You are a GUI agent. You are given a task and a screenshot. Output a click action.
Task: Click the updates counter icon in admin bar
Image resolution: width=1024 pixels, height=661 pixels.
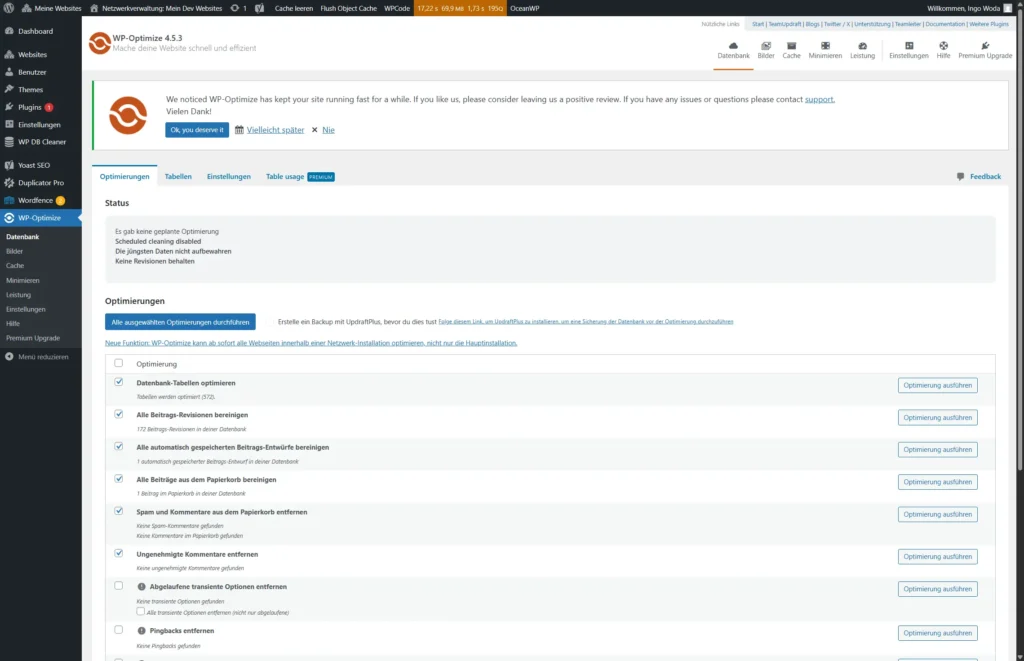tap(238, 8)
